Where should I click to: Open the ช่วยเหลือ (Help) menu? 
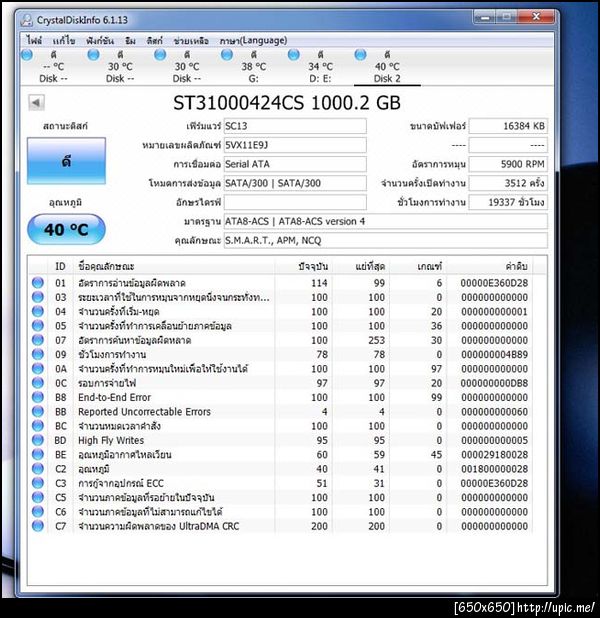click(191, 41)
